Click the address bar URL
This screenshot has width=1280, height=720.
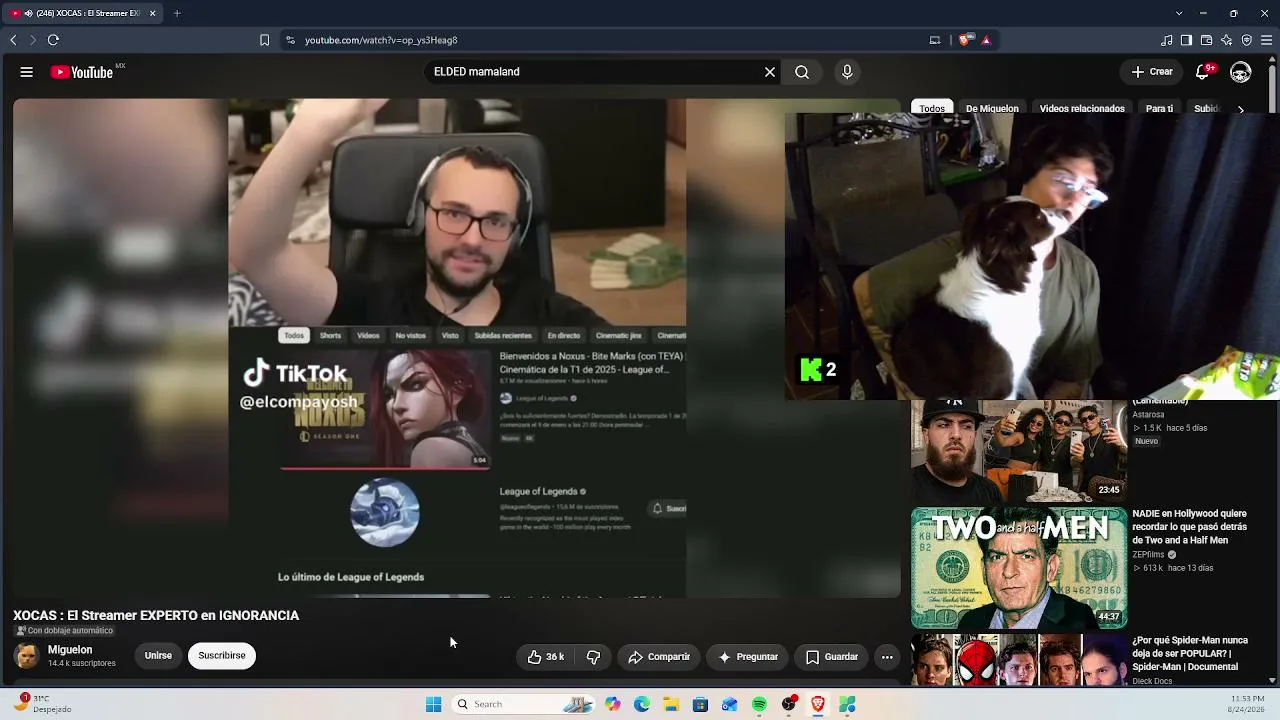(x=381, y=40)
